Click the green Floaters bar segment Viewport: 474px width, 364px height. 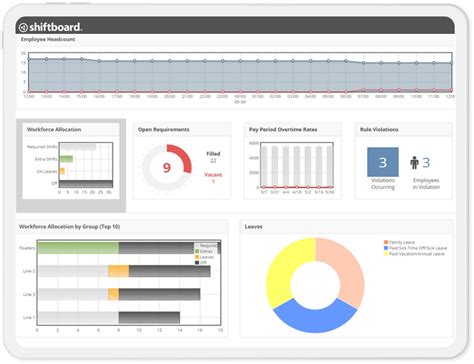click(78, 248)
